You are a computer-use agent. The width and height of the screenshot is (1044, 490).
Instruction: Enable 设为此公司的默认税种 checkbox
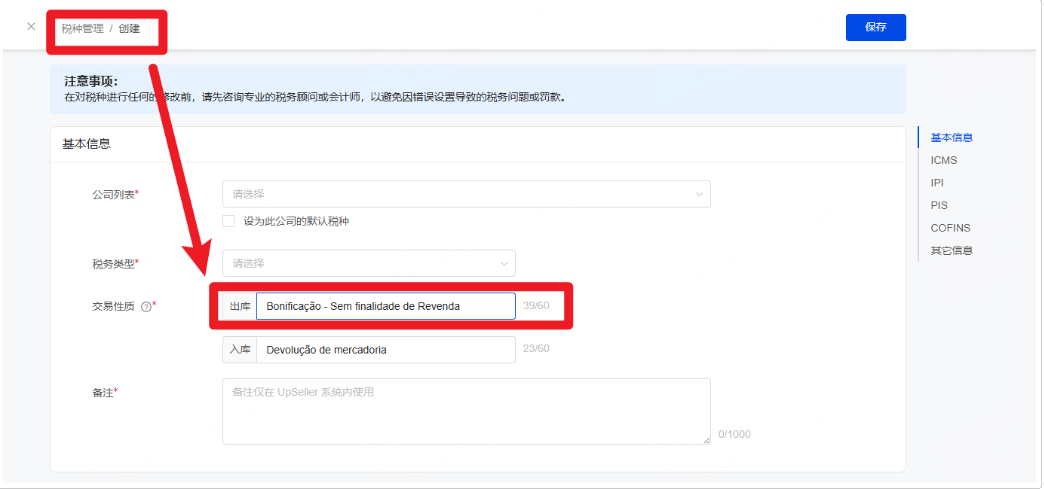point(228,222)
